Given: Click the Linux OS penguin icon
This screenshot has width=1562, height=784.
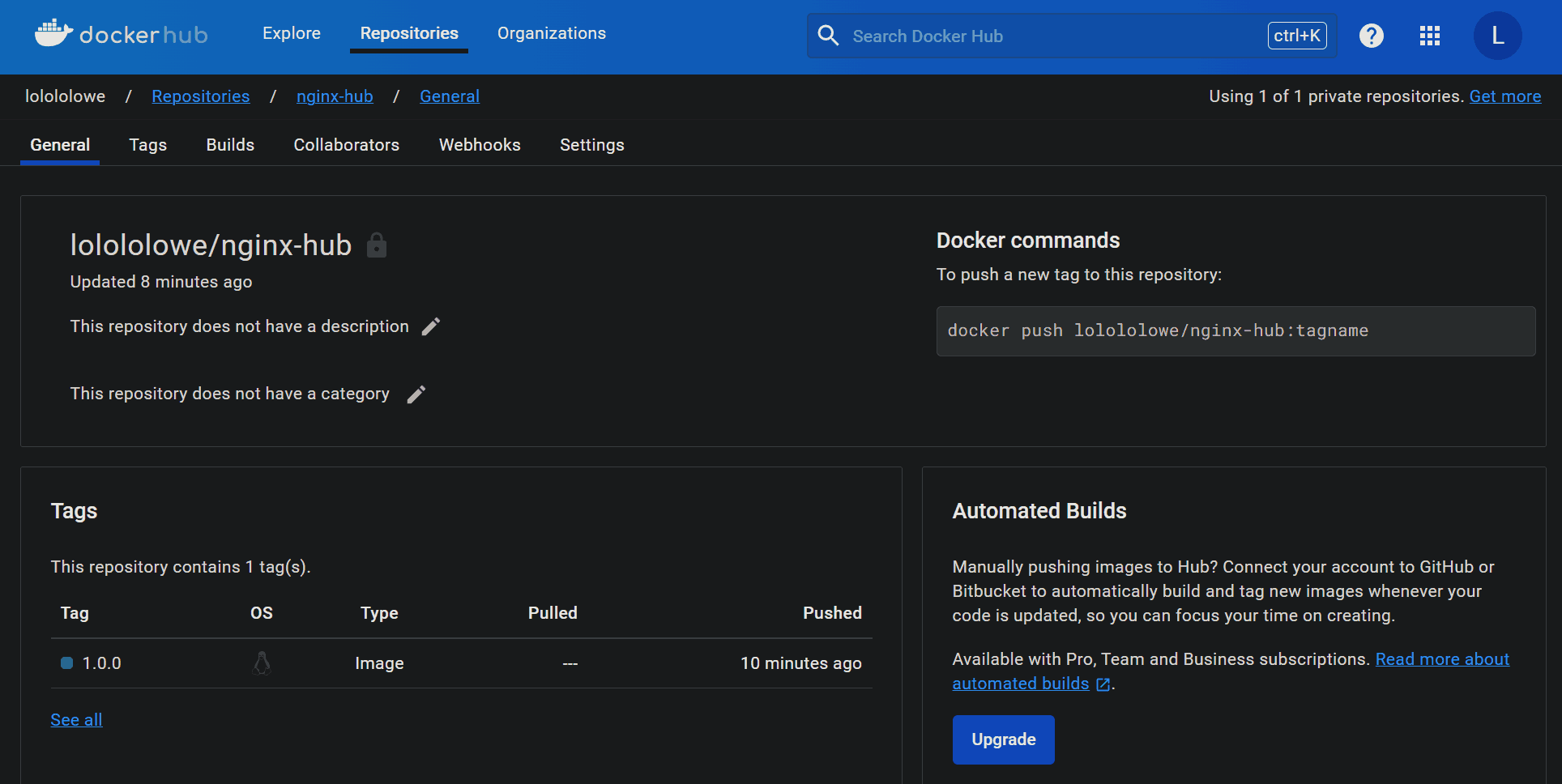Looking at the screenshot, I should tap(262, 663).
